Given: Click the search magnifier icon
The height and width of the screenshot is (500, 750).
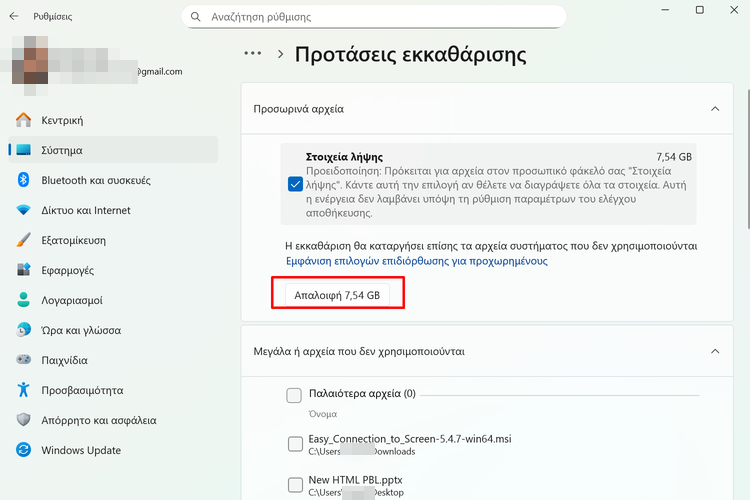Looking at the screenshot, I should (195, 17).
